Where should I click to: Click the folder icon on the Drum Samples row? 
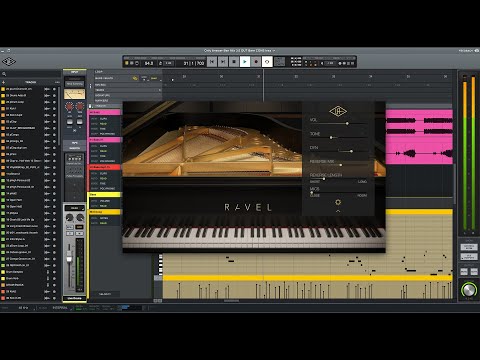48,272
